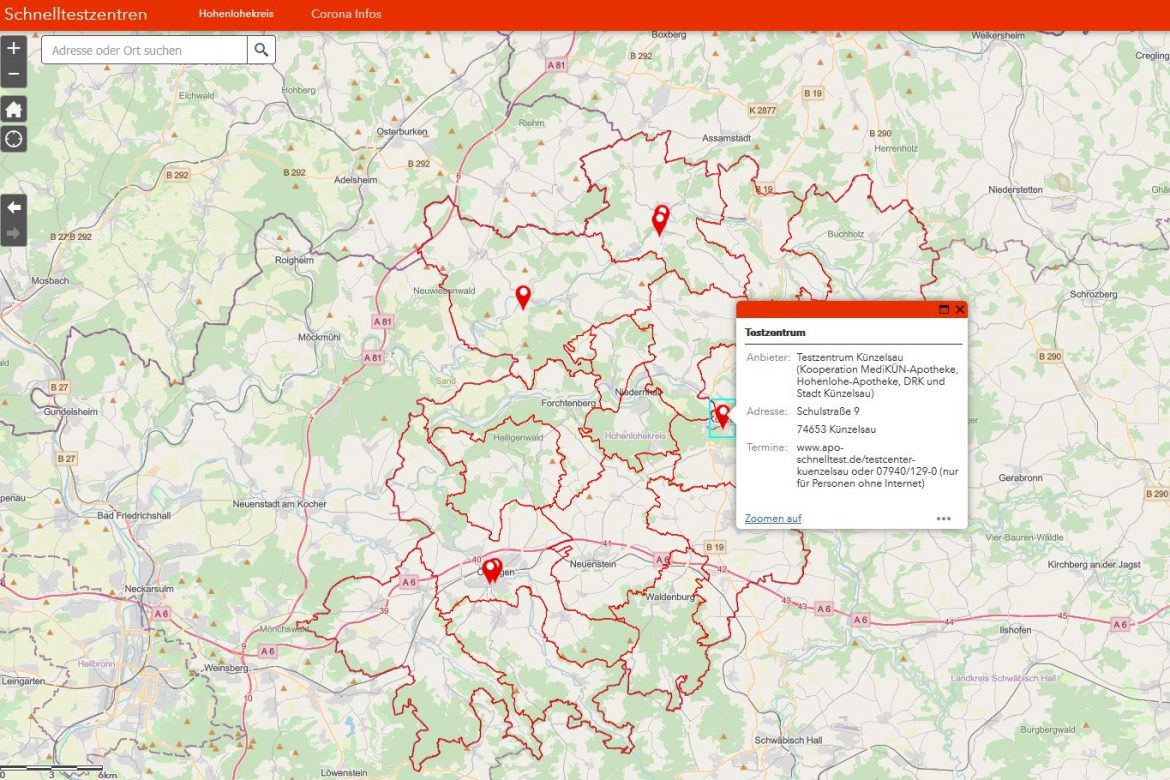This screenshot has height=780, width=1170.
Task: Select the highlighted Künzelsau marker
Action: [722, 415]
